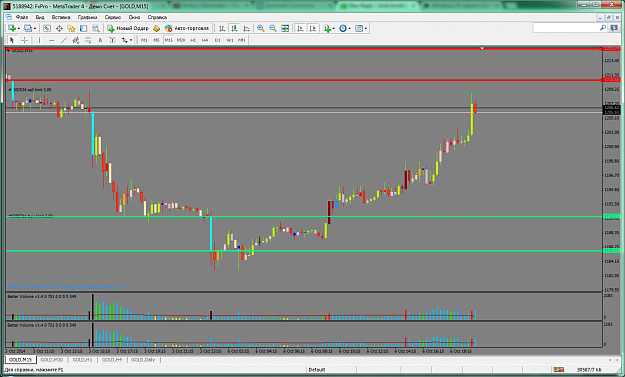Tile chart windows icon
The image size is (625, 377).
285,28
